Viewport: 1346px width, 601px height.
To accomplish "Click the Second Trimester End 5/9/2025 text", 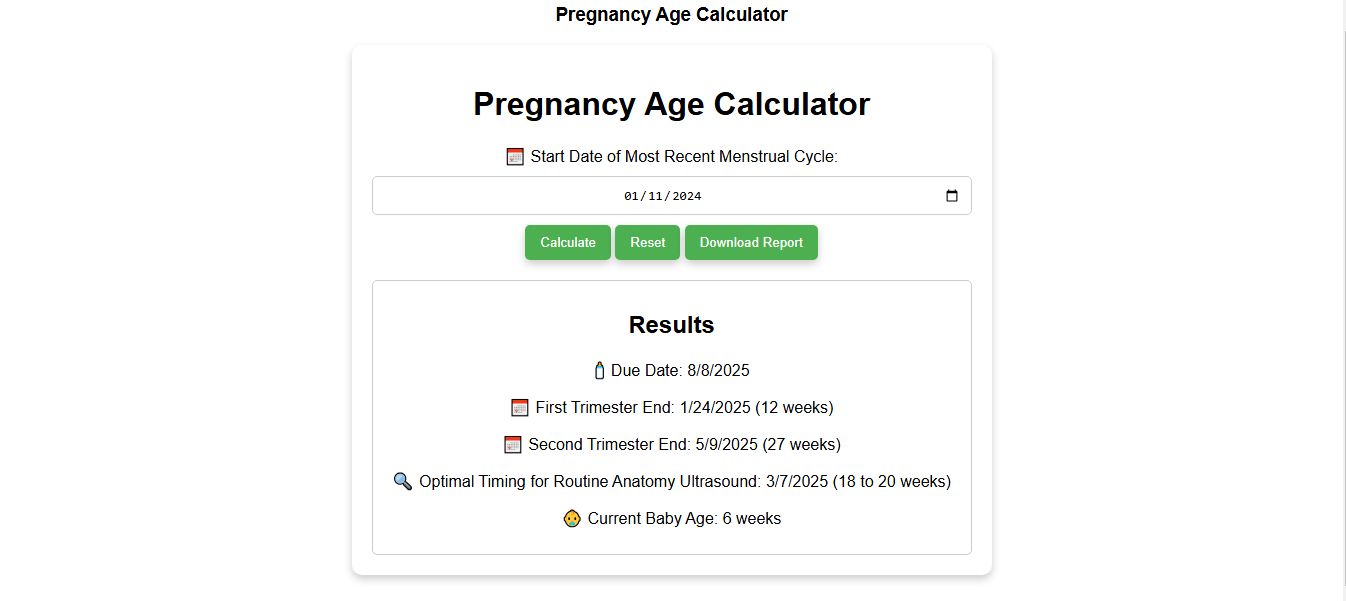I will click(x=684, y=445).
